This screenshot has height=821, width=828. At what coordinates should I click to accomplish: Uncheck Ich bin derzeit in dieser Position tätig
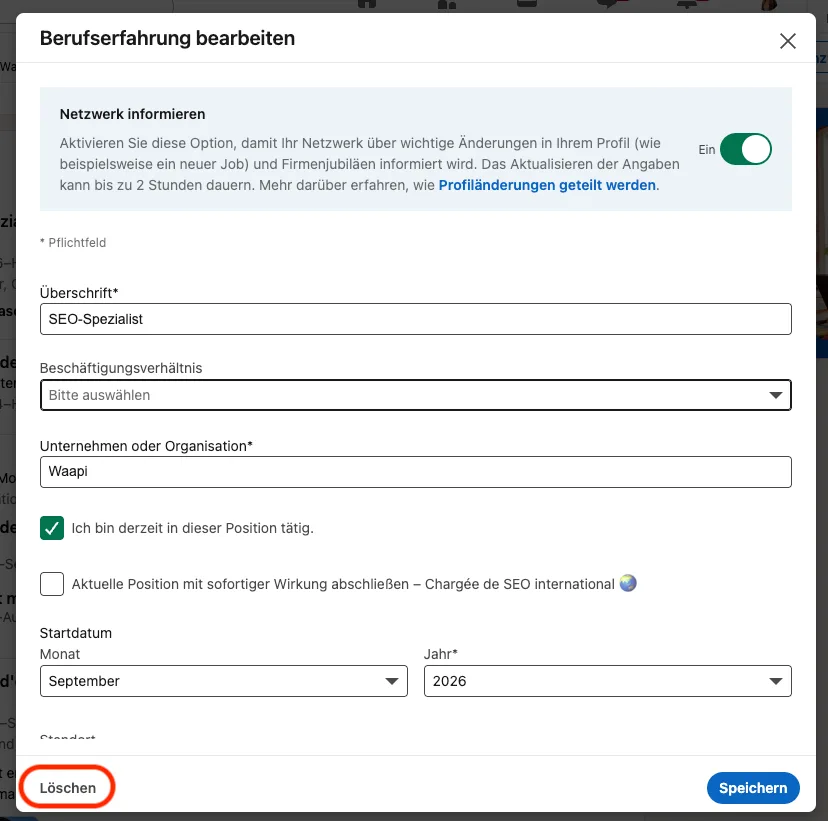click(x=52, y=528)
